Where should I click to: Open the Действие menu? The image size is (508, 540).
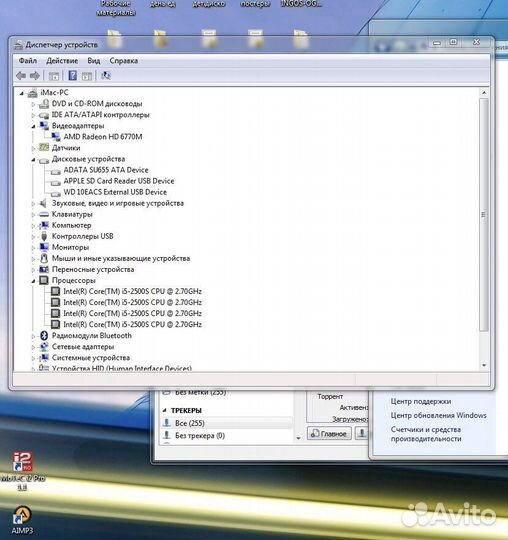(x=62, y=61)
